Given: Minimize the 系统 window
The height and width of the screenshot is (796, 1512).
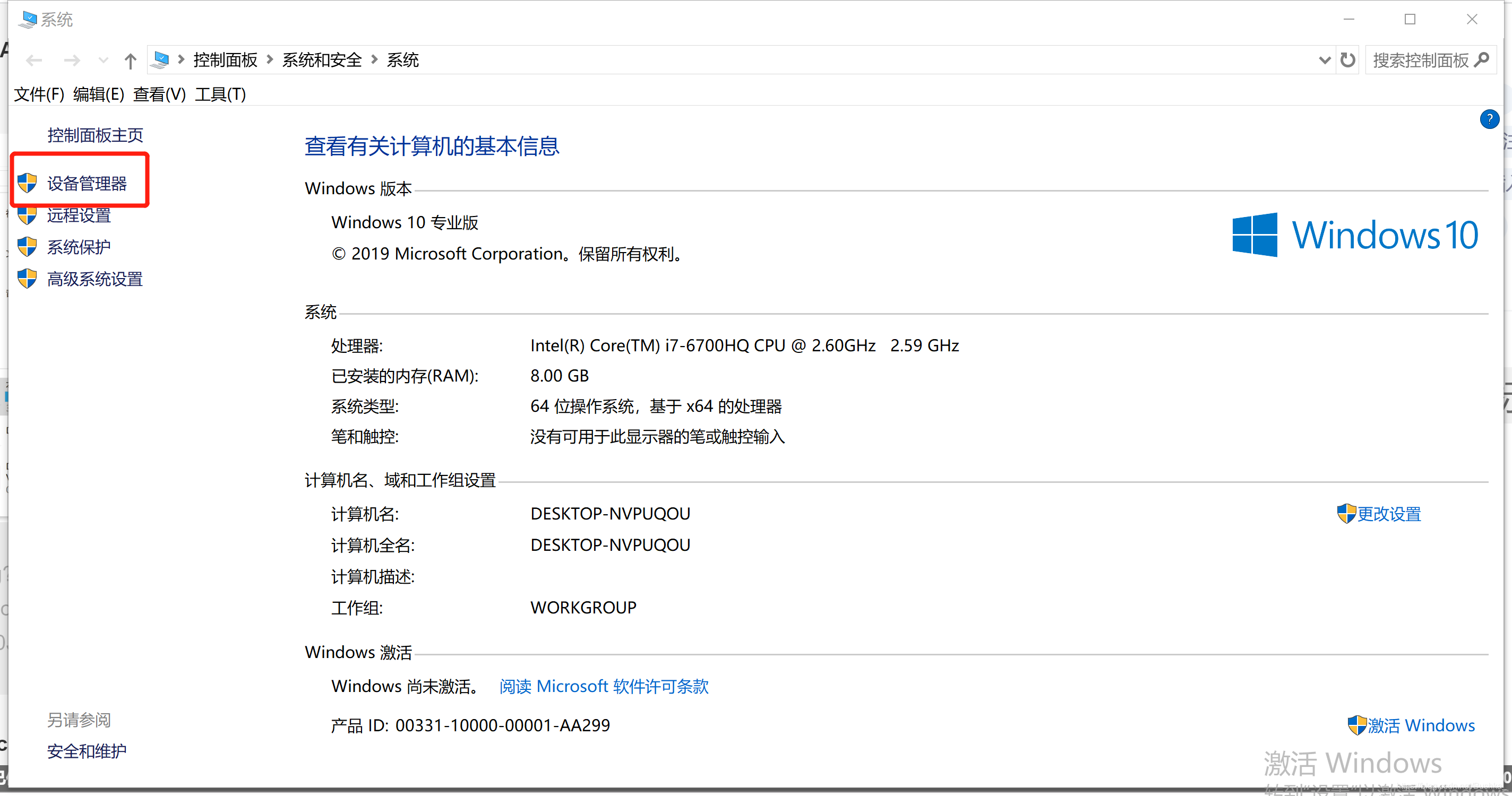Looking at the screenshot, I should click(1348, 19).
